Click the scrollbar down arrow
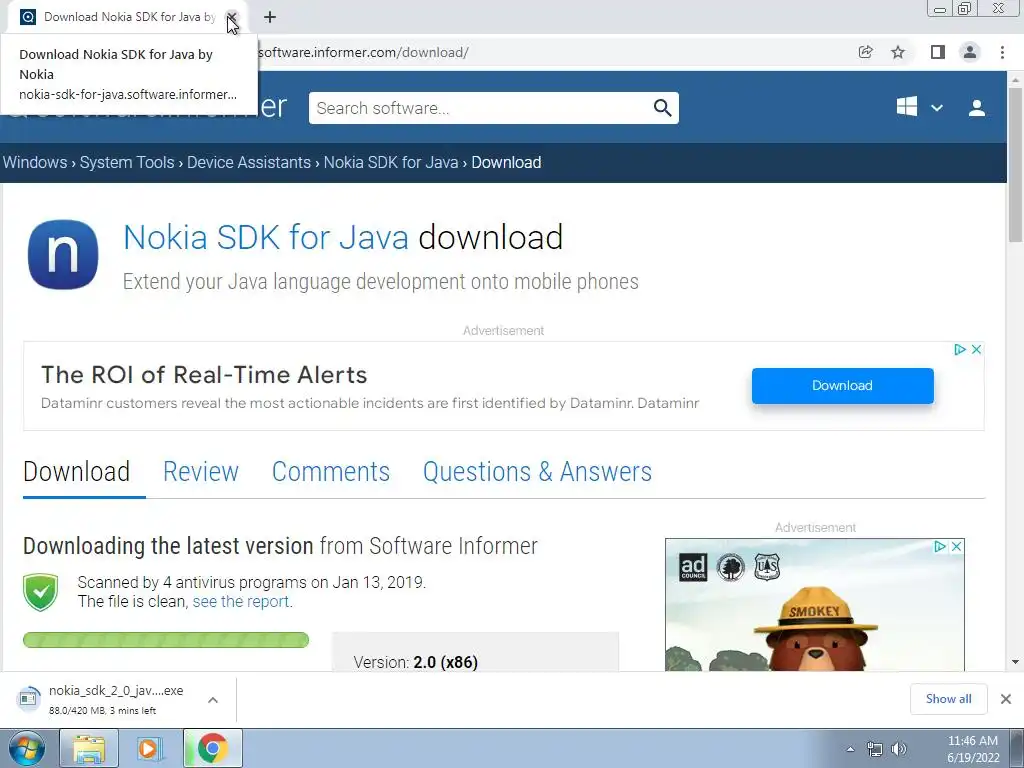The height and width of the screenshot is (768, 1024). pos(1016,662)
